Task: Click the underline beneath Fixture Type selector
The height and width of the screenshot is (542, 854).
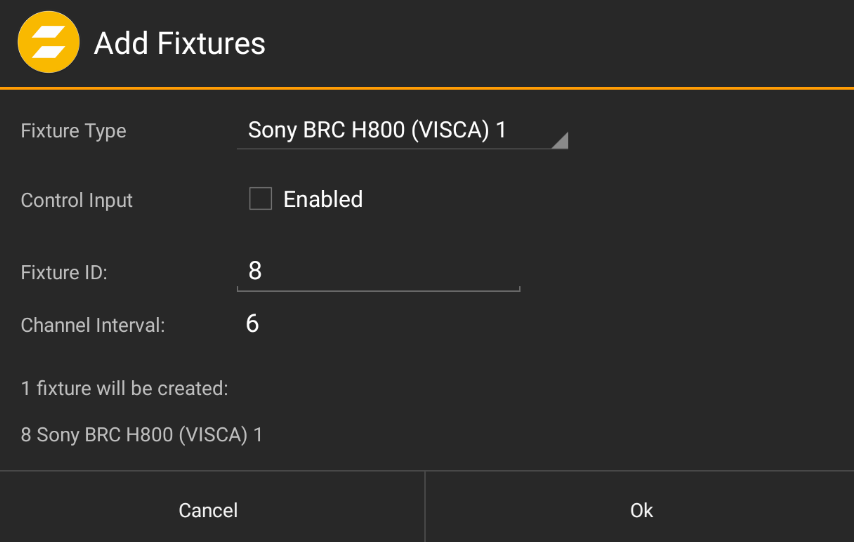Action: 400,149
